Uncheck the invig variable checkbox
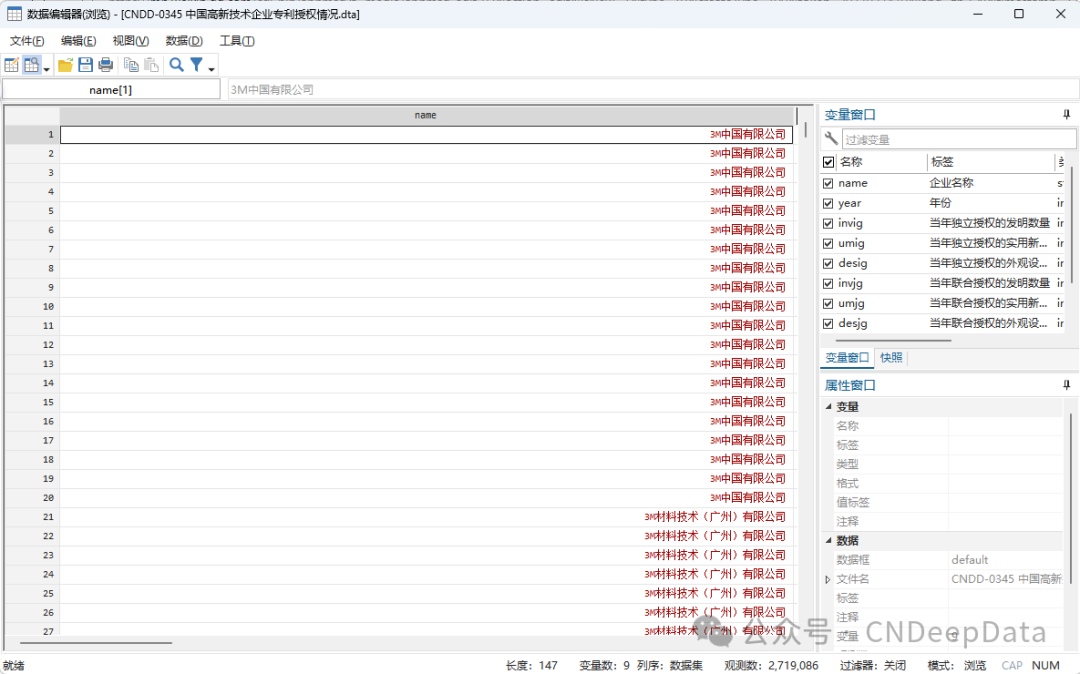1080x674 pixels. coord(829,224)
